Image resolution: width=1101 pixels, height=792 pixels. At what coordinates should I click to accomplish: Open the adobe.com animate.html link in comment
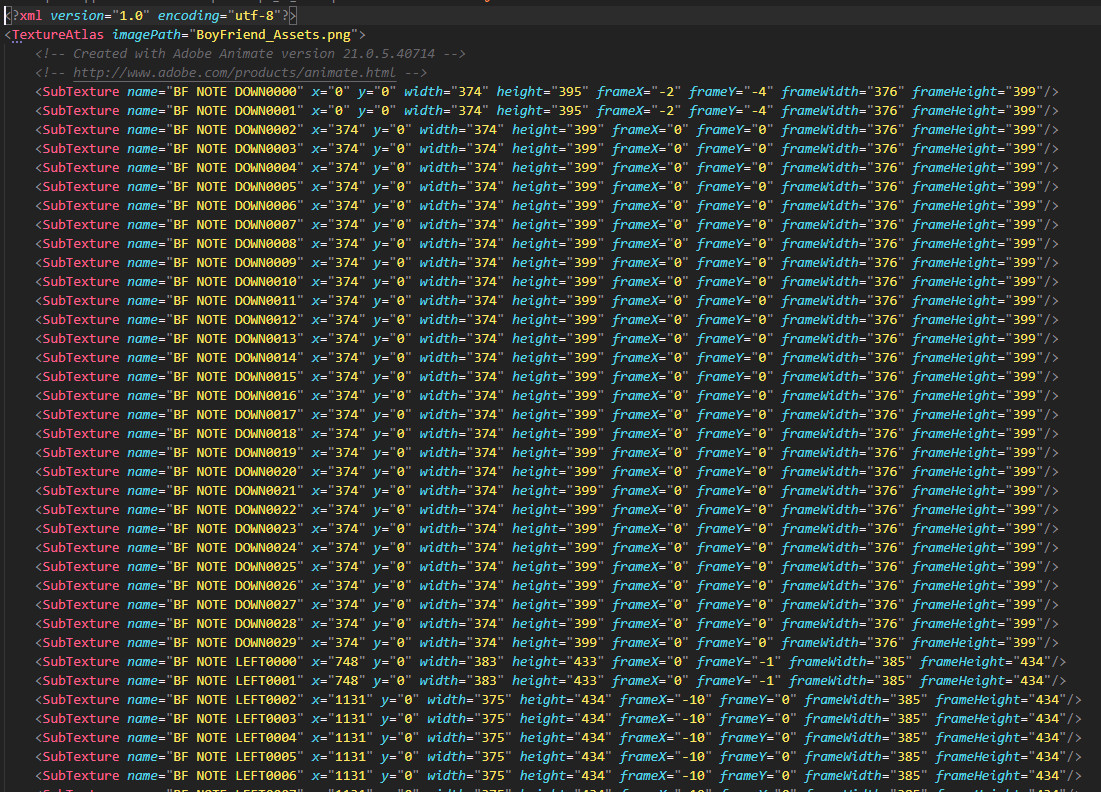234,73
